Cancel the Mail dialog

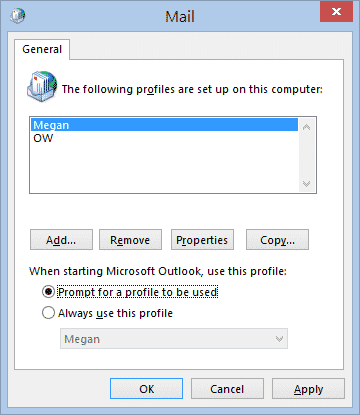(x=227, y=389)
